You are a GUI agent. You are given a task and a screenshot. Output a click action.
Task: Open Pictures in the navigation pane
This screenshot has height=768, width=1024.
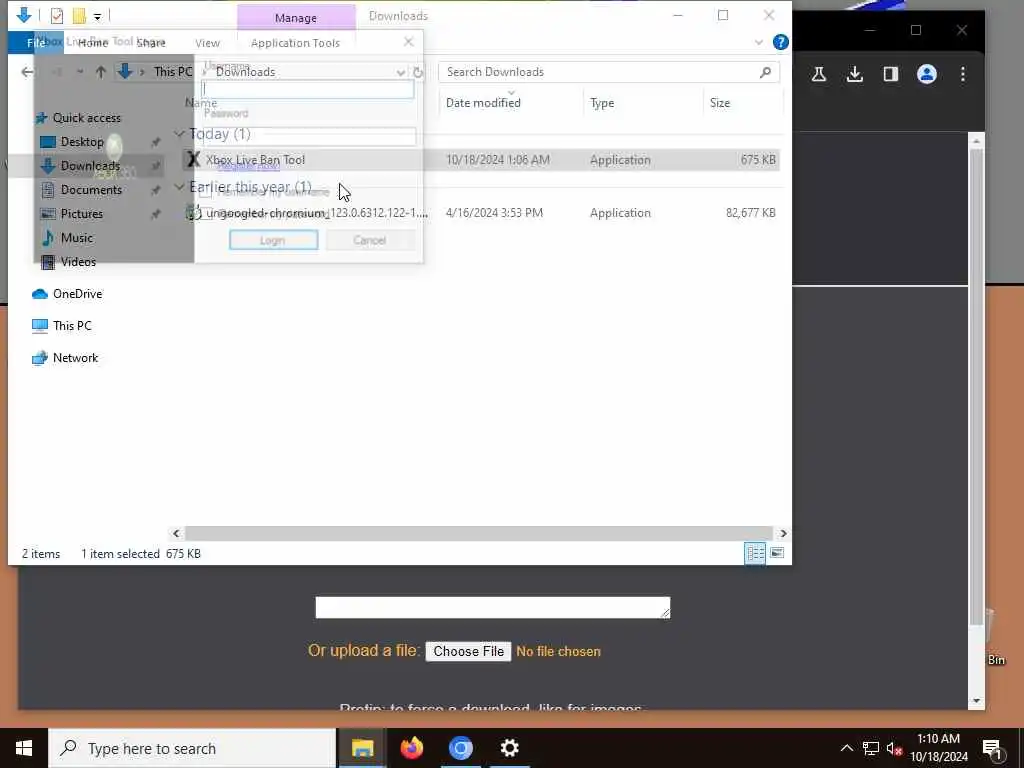click(81, 214)
